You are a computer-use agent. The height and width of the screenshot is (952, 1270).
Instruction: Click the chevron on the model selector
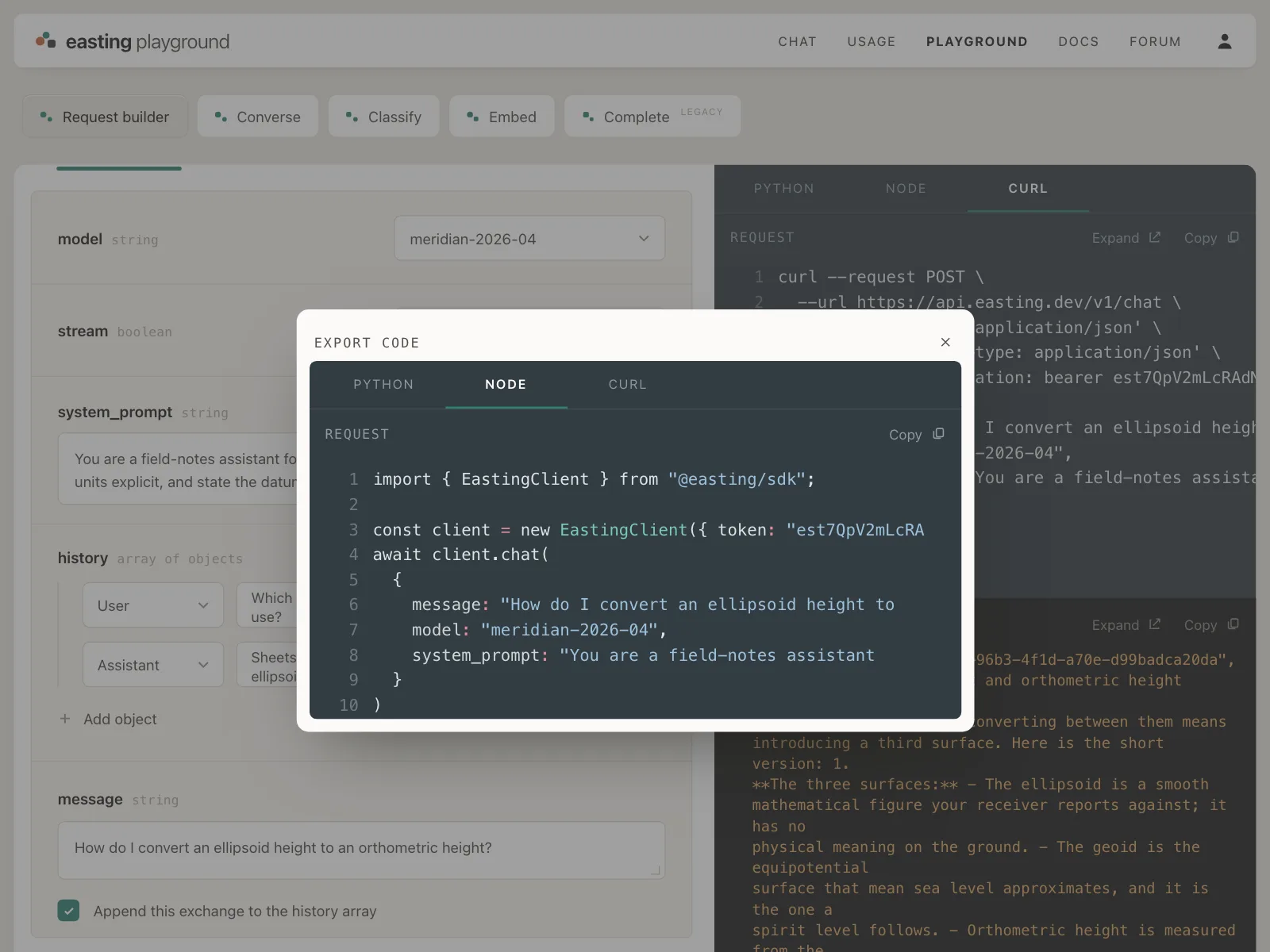(644, 238)
